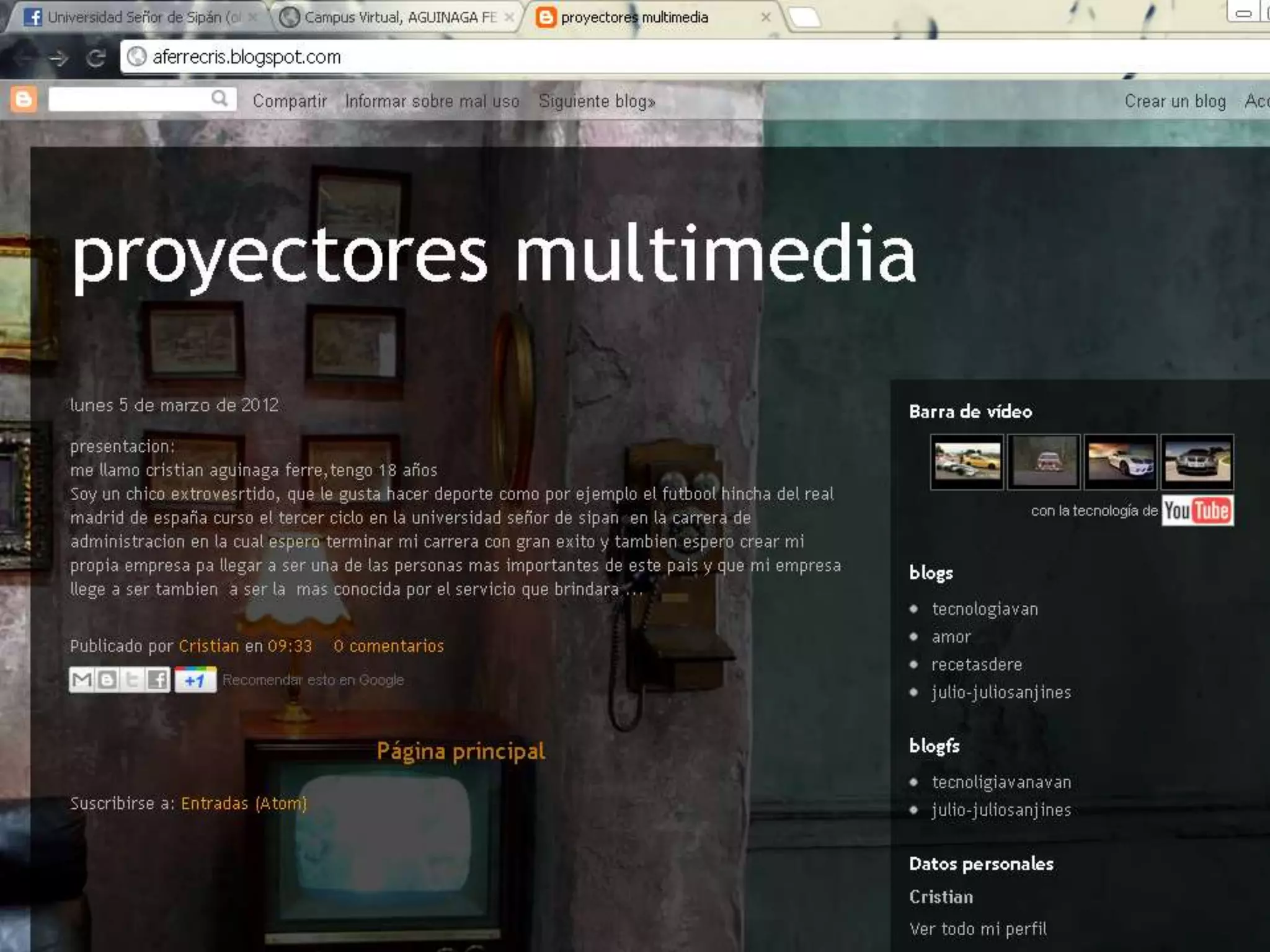Share post to Twitter icon
Screen dimensions: 1270x952
(132, 680)
